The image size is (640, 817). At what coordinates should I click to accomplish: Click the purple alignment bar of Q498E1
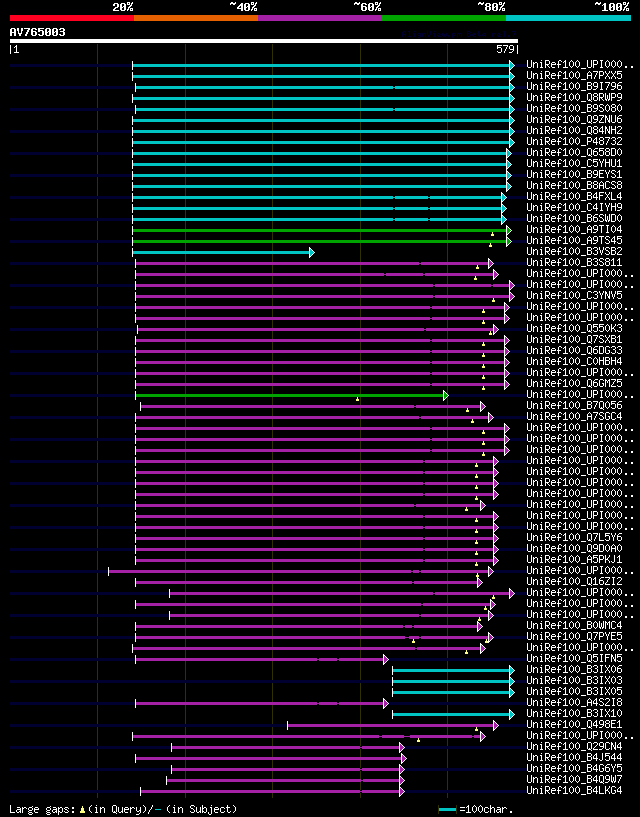(x=392, y=725)
